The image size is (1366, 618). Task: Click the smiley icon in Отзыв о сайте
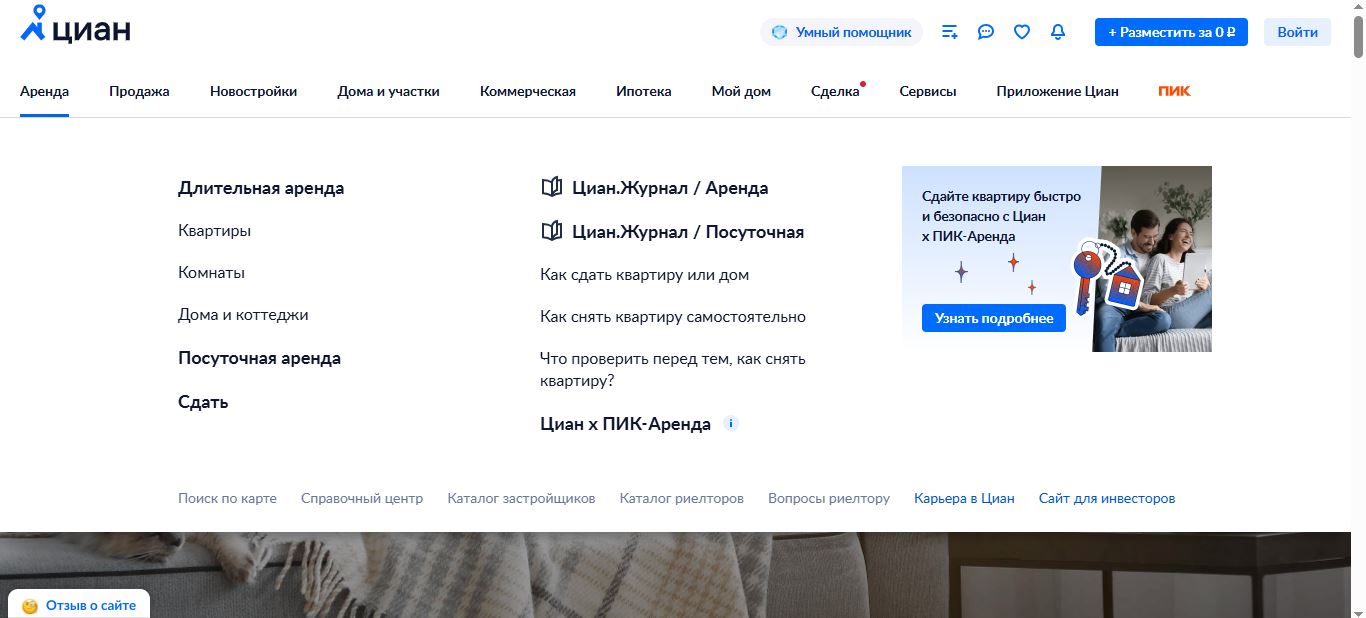point(30,606)
